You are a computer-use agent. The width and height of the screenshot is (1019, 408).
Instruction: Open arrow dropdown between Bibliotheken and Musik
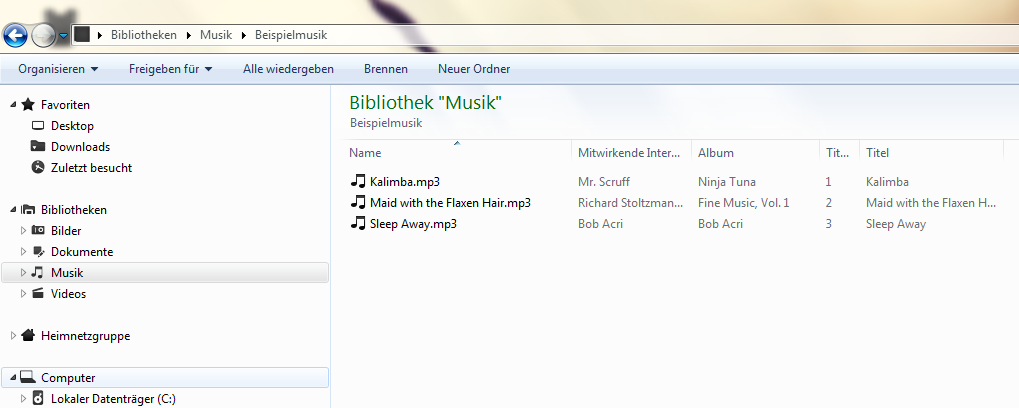tap(188, 35)
